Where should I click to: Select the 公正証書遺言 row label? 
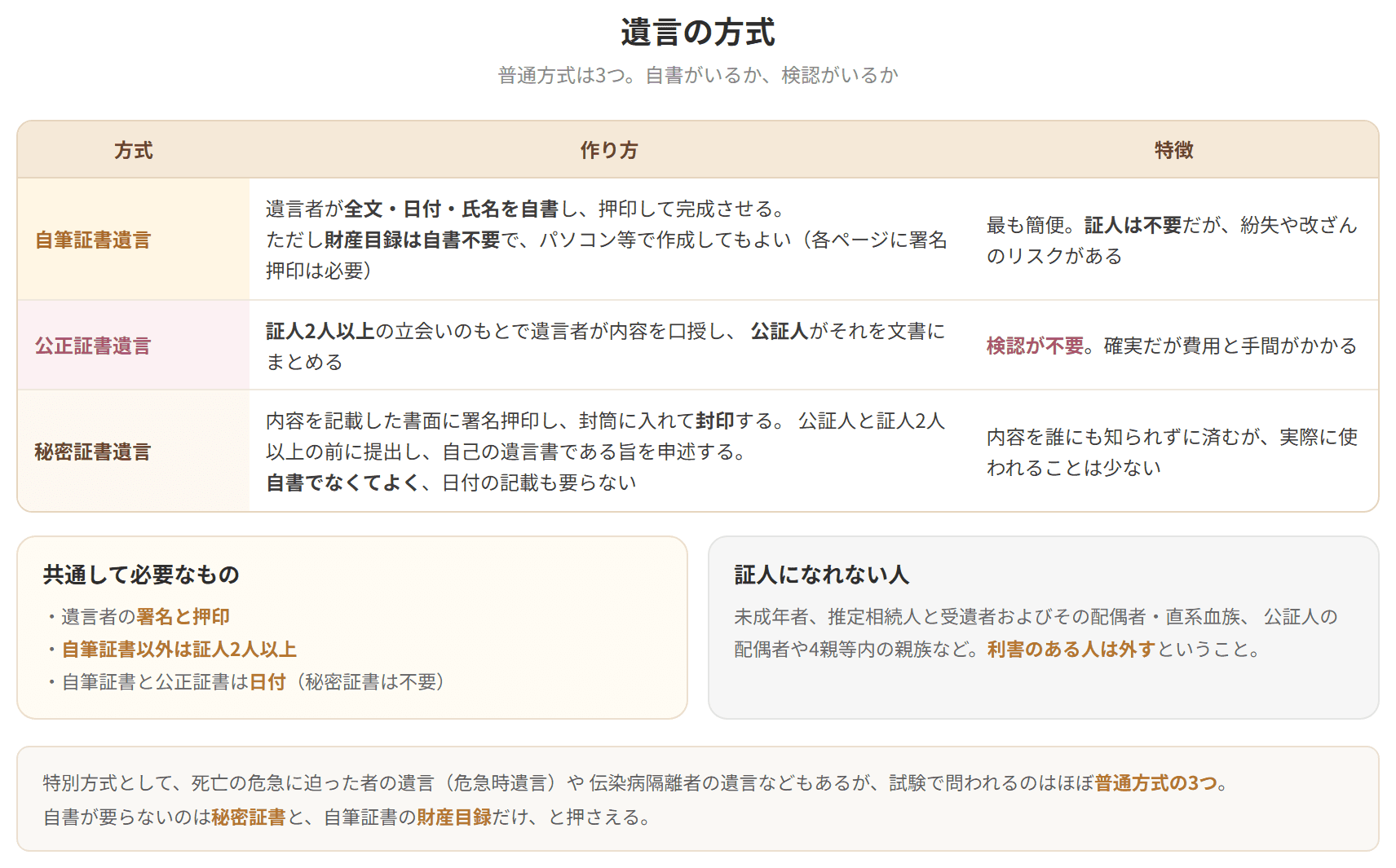pos(93,346)
